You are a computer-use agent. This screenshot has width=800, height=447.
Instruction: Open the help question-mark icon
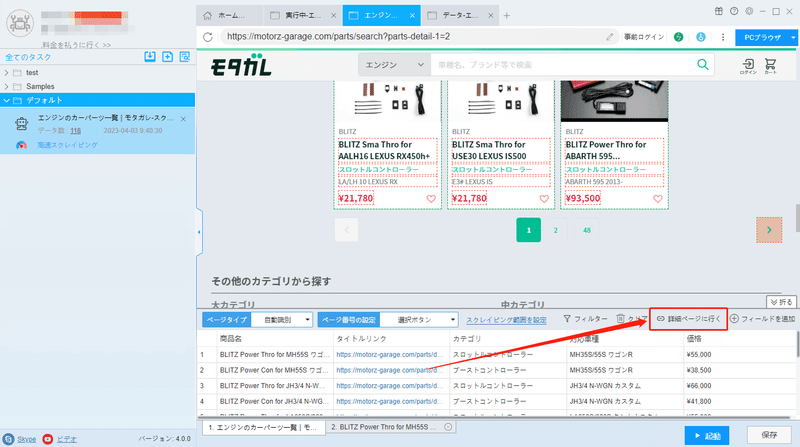coord(734,11)
